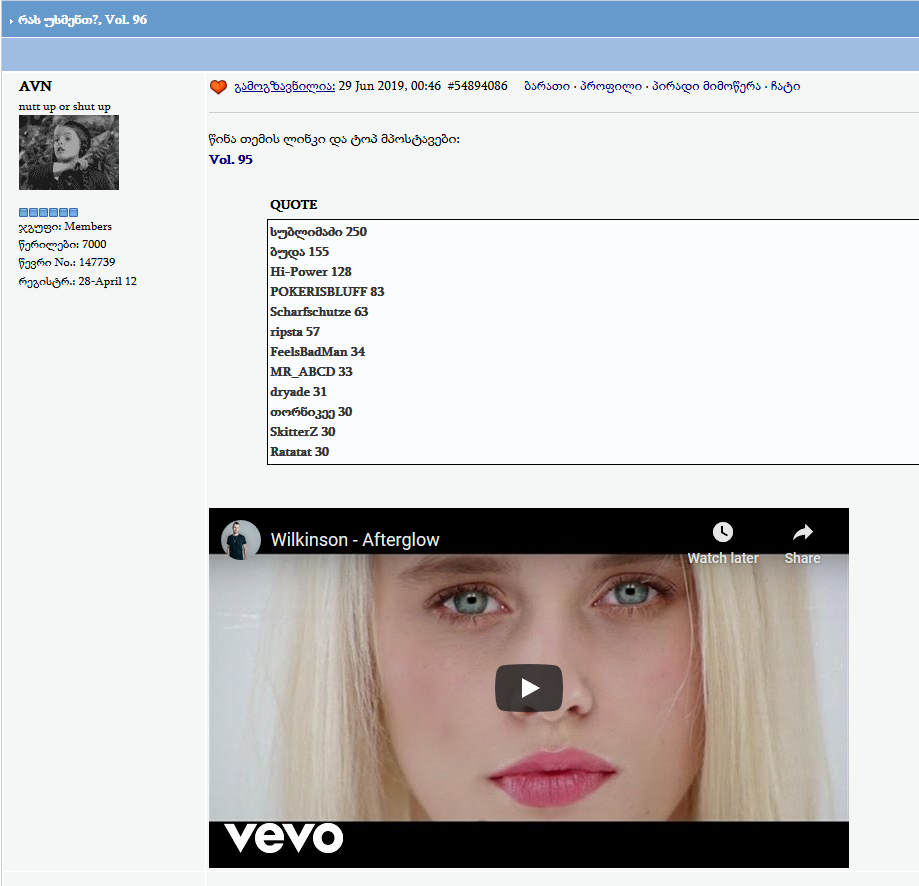Click the text წევრი No.: 147739
Screen dimensions: 919x886
67,262
